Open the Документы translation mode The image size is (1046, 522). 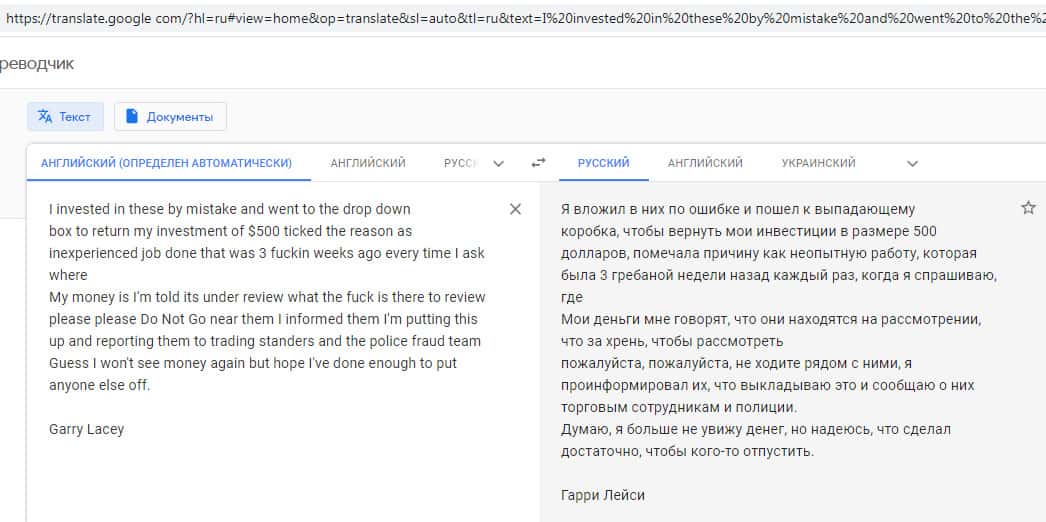(x=170, y=117)
